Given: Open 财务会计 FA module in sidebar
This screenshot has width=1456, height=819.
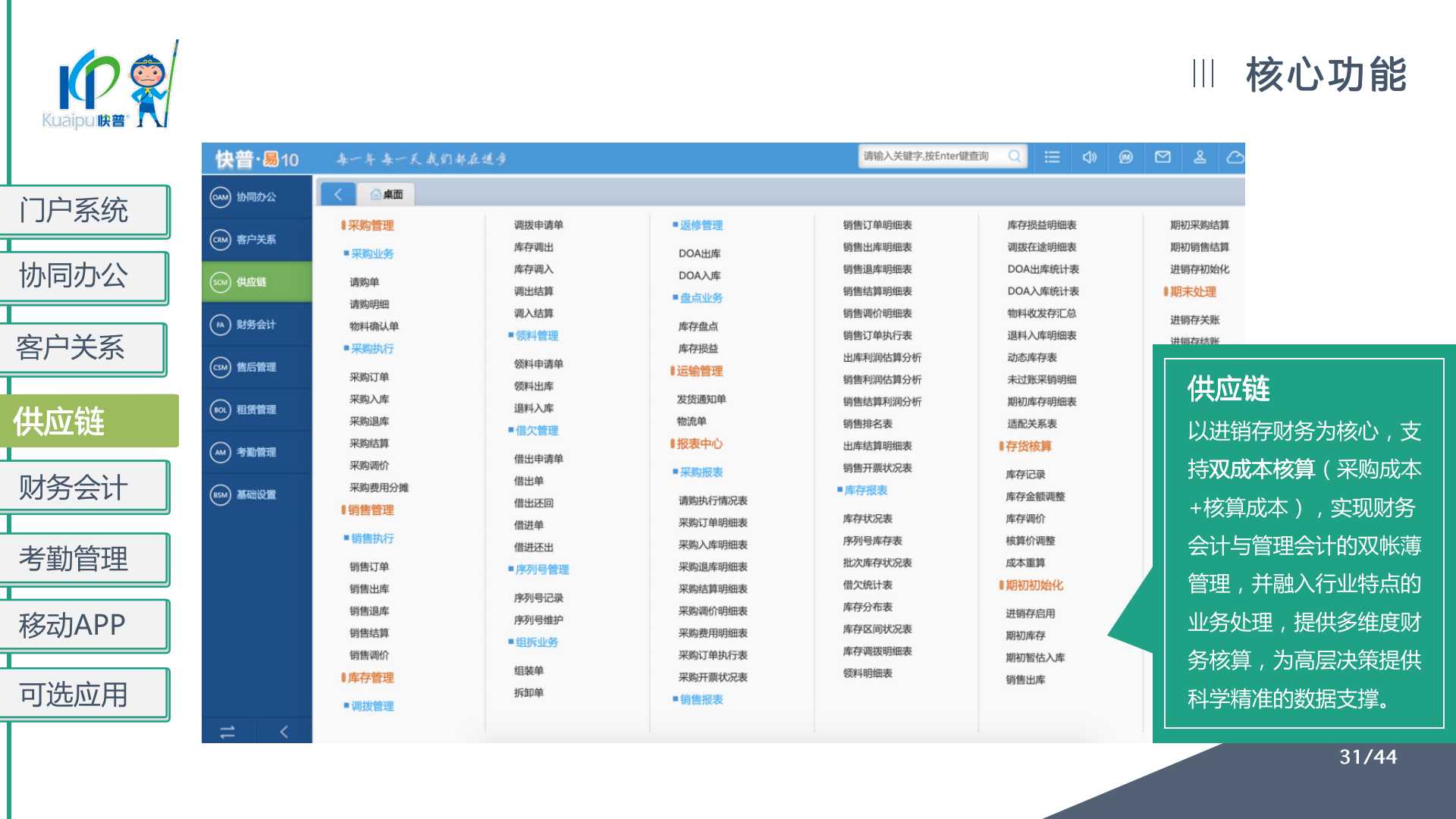Looking at the screenshot, I should point(256,325).
